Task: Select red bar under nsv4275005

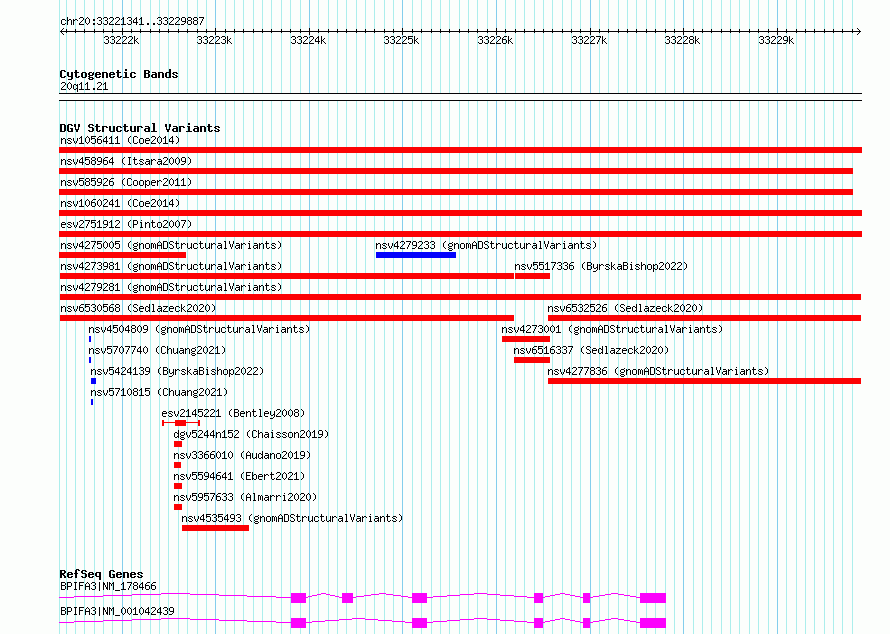Action: pos(123,255)
